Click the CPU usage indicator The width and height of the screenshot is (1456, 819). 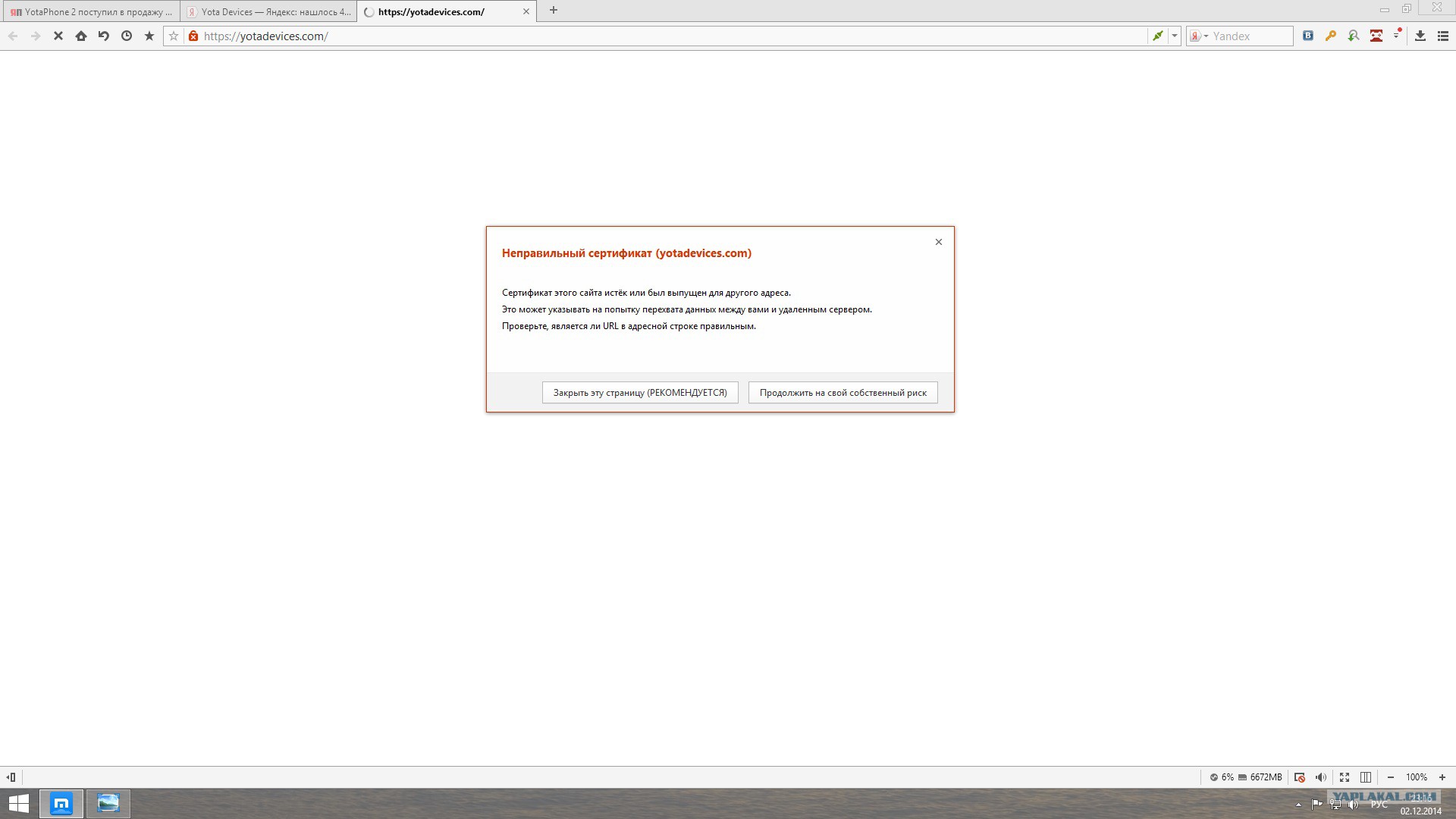1222,777
